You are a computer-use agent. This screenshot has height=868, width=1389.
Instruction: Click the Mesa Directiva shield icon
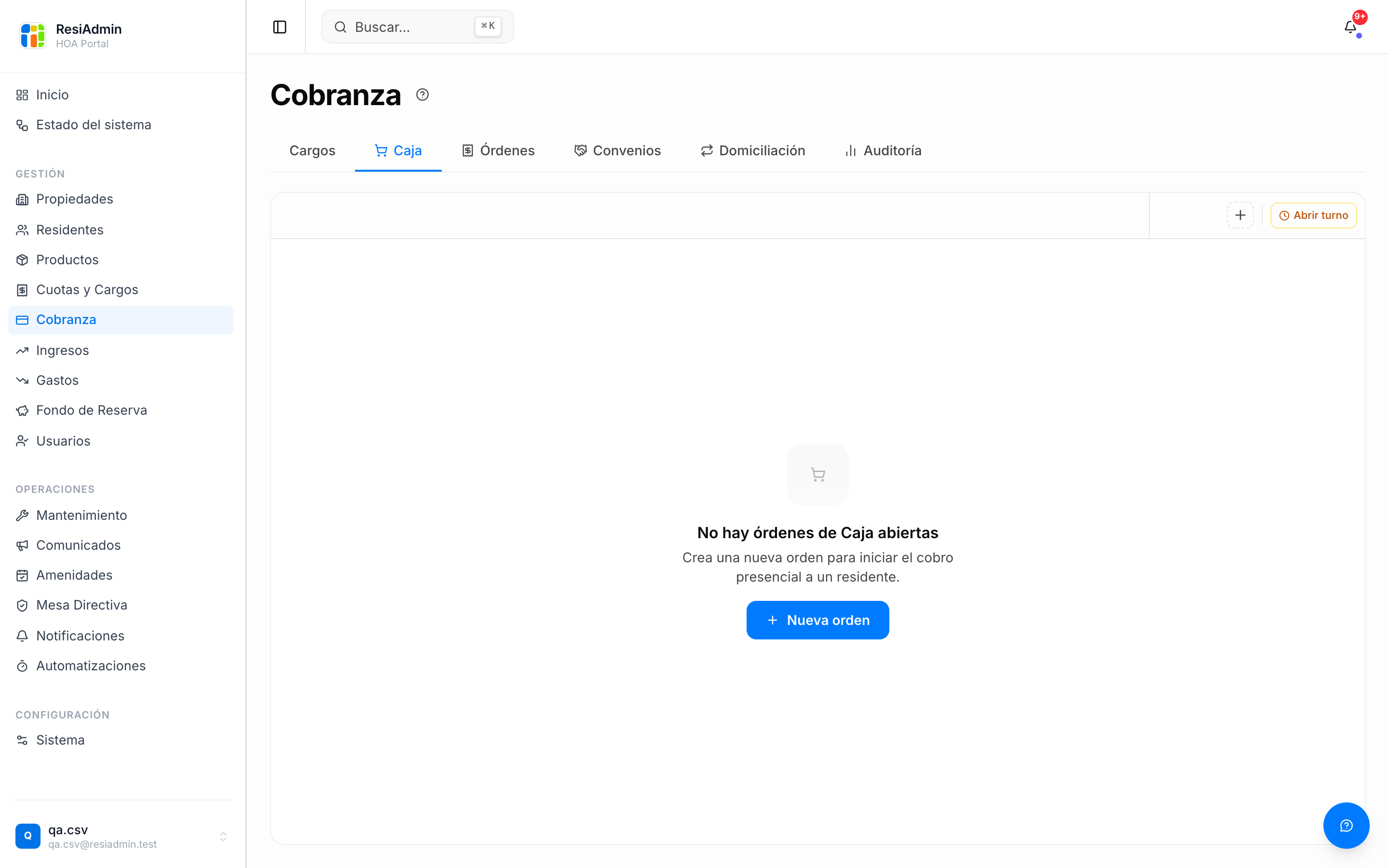coord(22,605)
